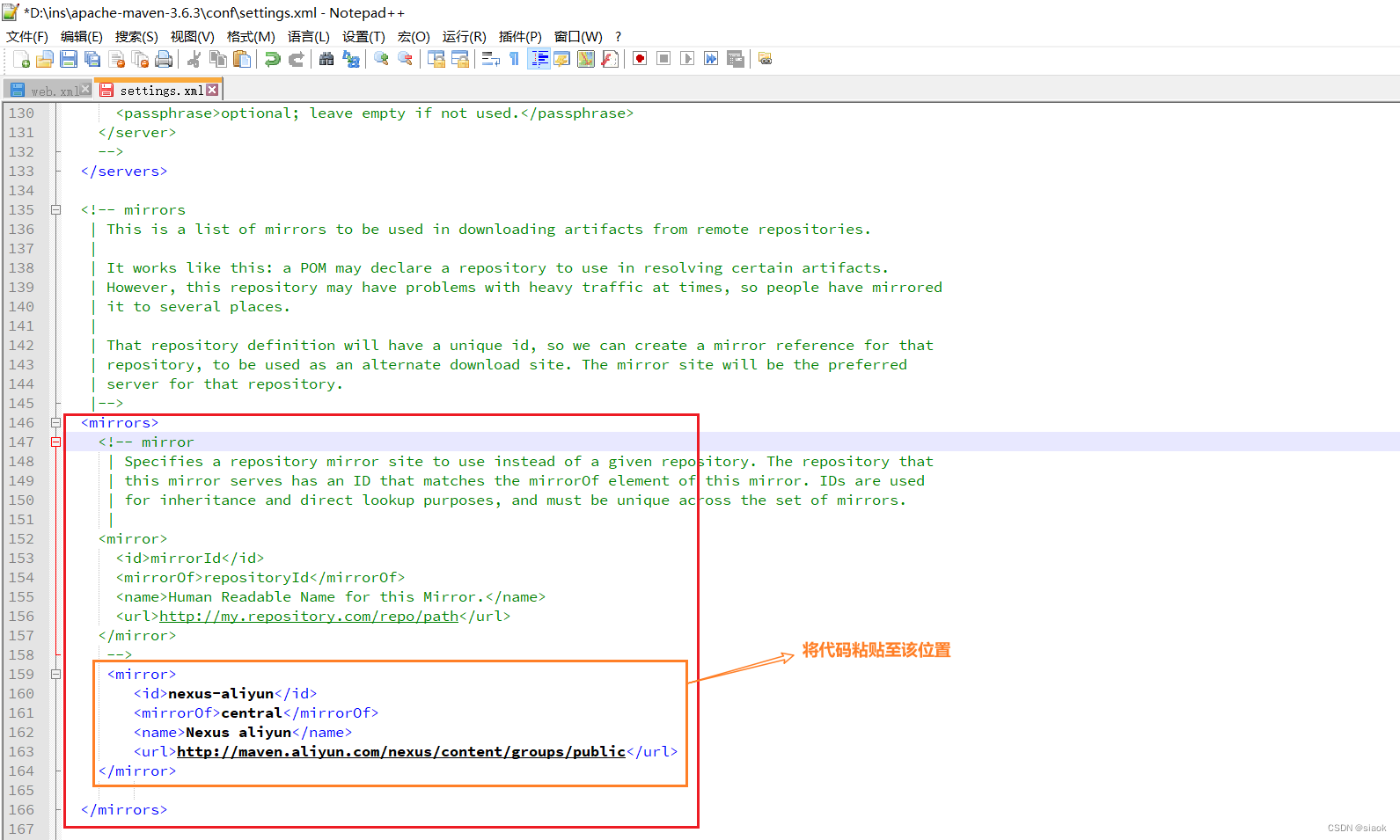Toggle show all characters pilcrow icon
The height and width of the screenshot is (840, 1400).
pos(514,59)
